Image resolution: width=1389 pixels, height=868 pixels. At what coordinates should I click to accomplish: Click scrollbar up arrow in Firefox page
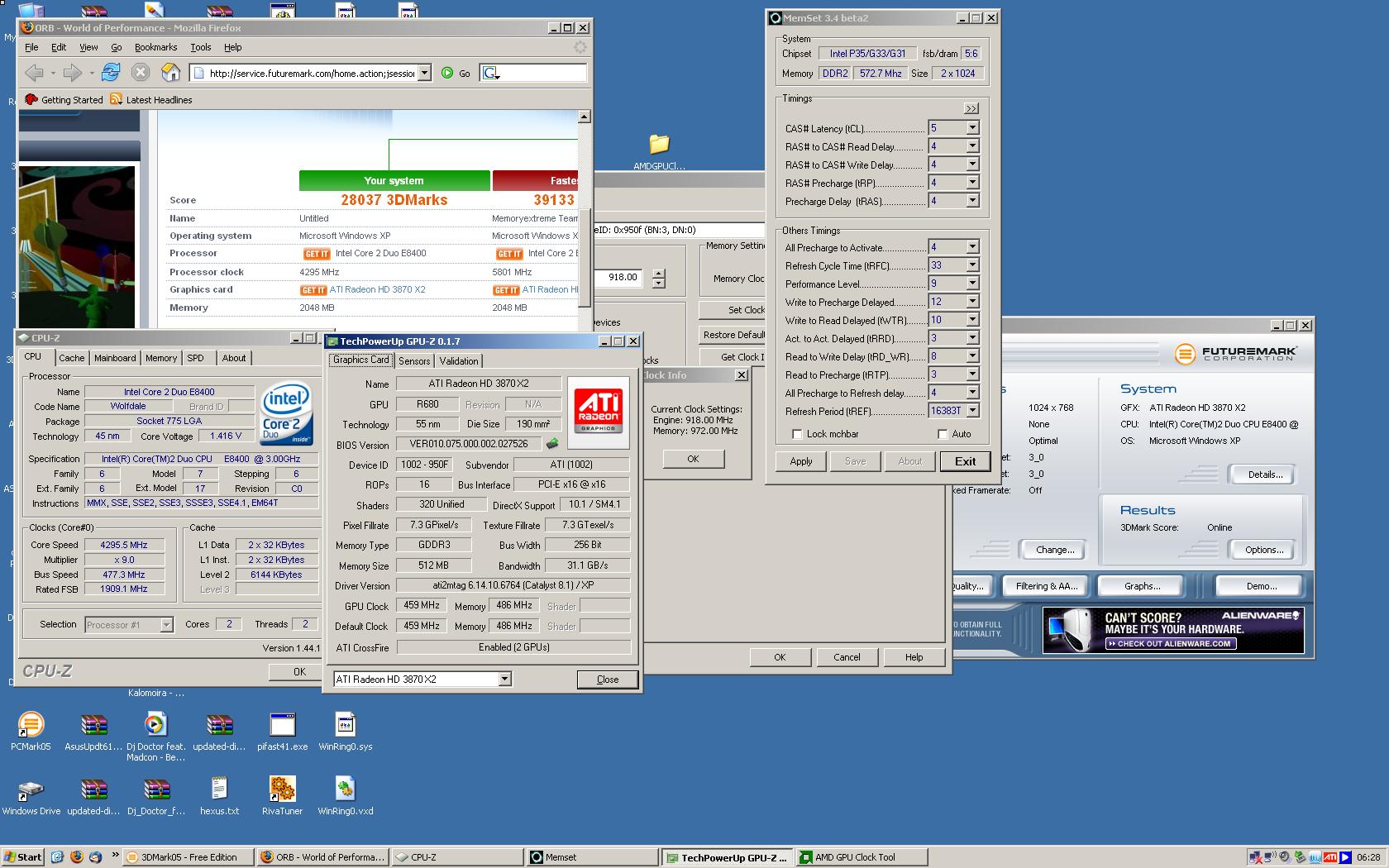(x=585, y=117)
